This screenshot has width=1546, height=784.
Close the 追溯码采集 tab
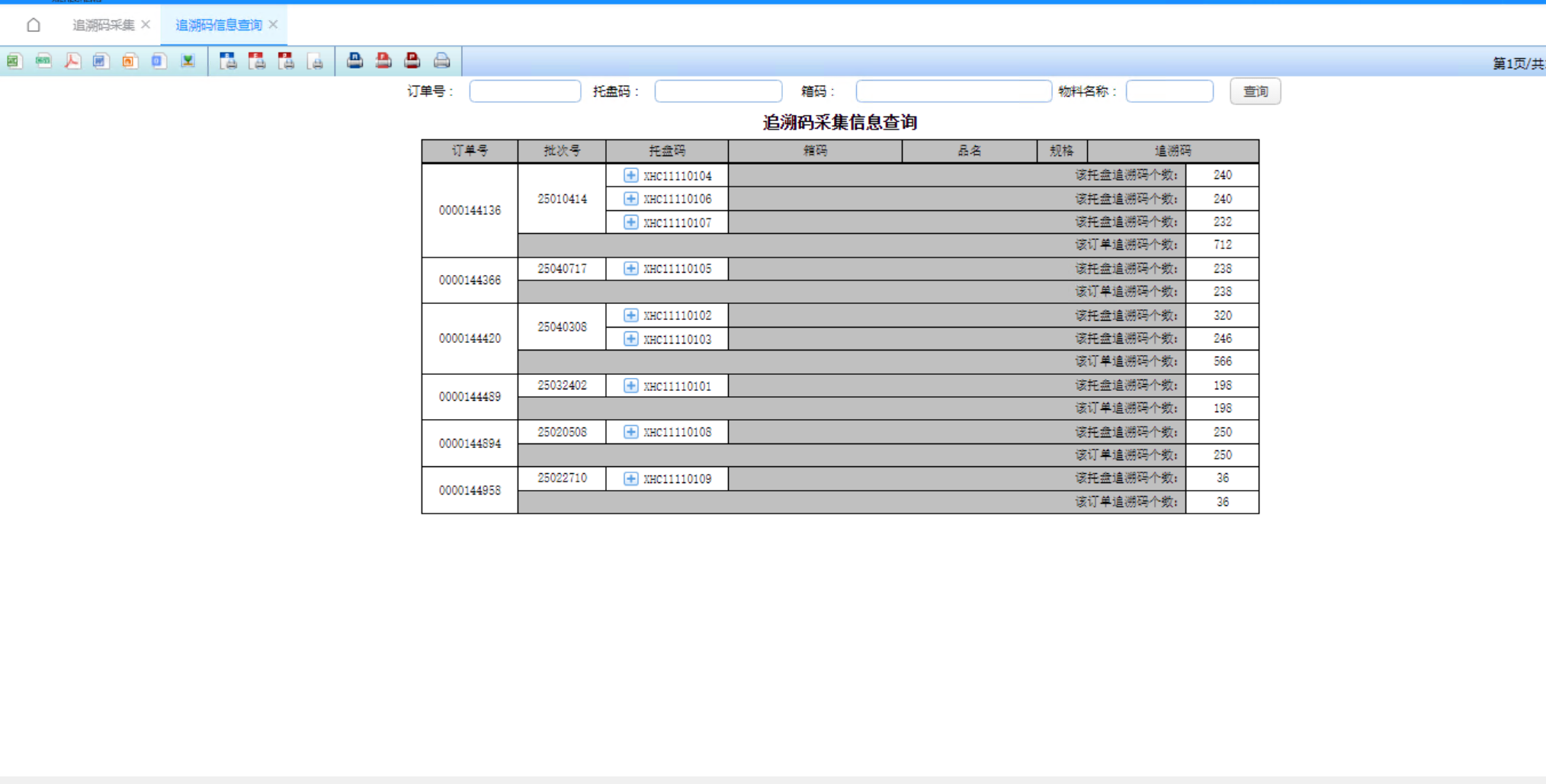coord(144,24)
